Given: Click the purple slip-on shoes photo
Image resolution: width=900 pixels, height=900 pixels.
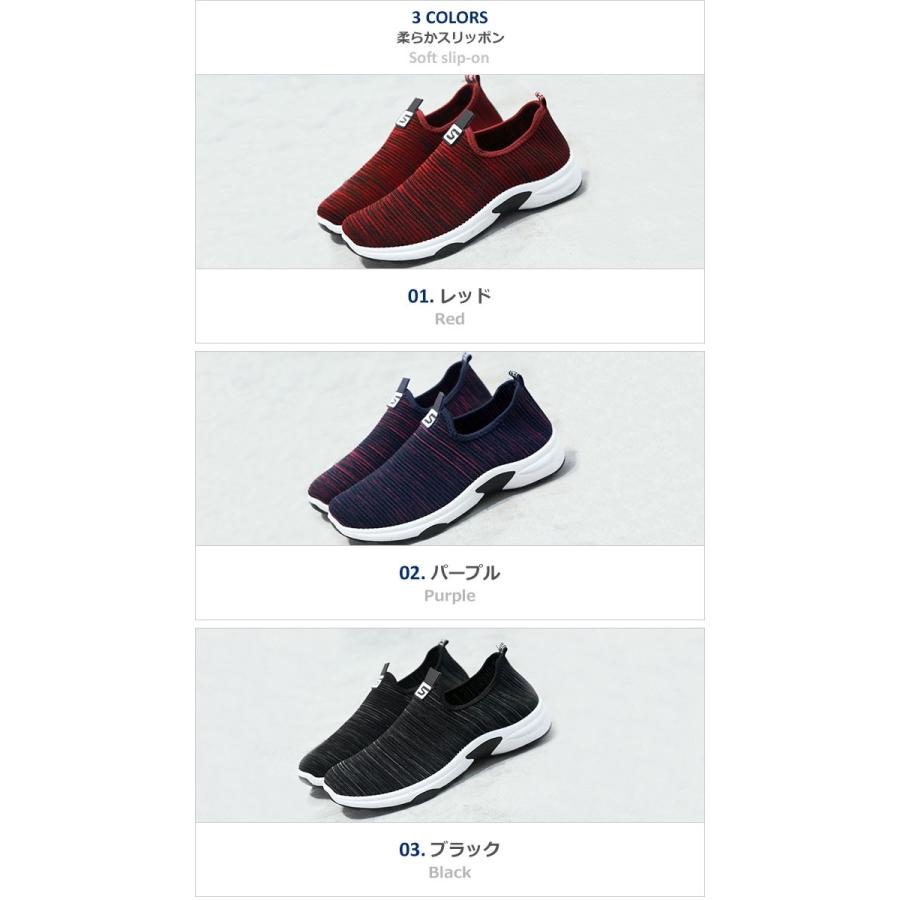Looking at the screenshot, I should click(449, 448).
